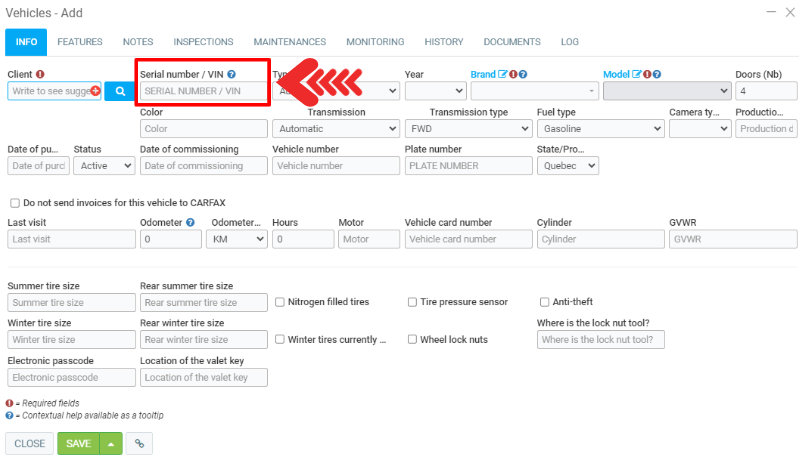The height and width of the screenshot is (457, 801).
Task: Click the edit icon next to Model
Action: [637, 74]
